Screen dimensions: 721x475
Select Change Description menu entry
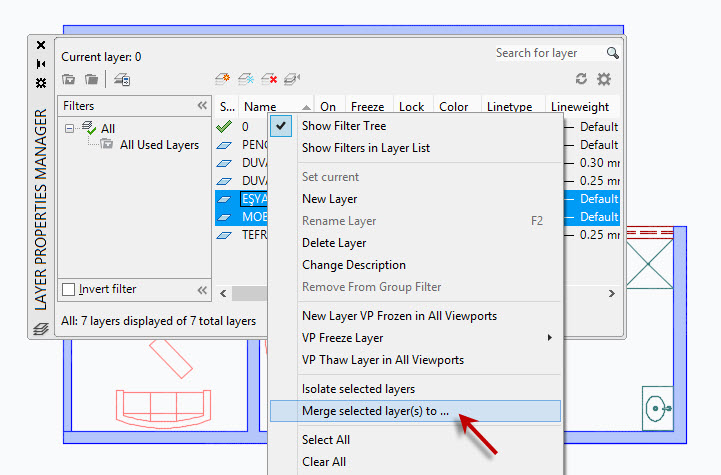(354, 265)
